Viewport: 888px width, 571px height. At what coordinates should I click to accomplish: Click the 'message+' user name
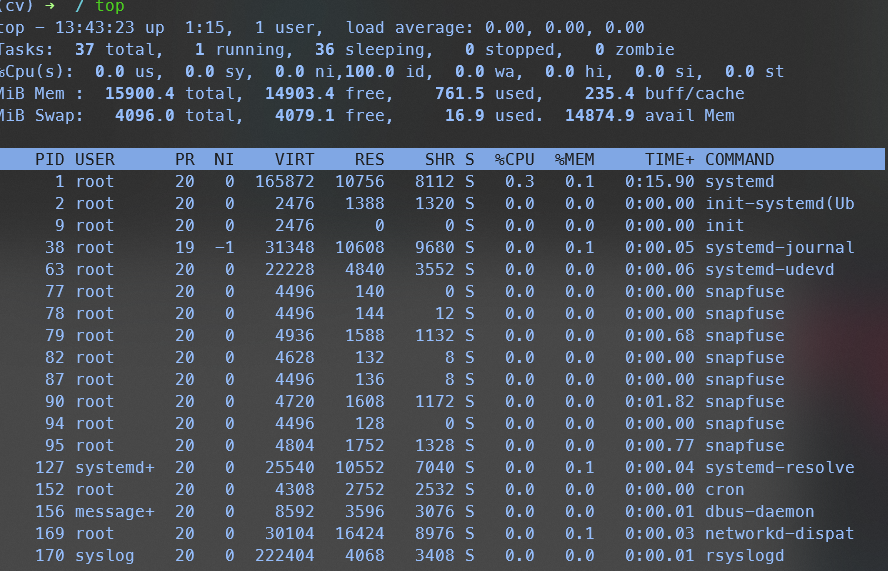tap(115, 513)
